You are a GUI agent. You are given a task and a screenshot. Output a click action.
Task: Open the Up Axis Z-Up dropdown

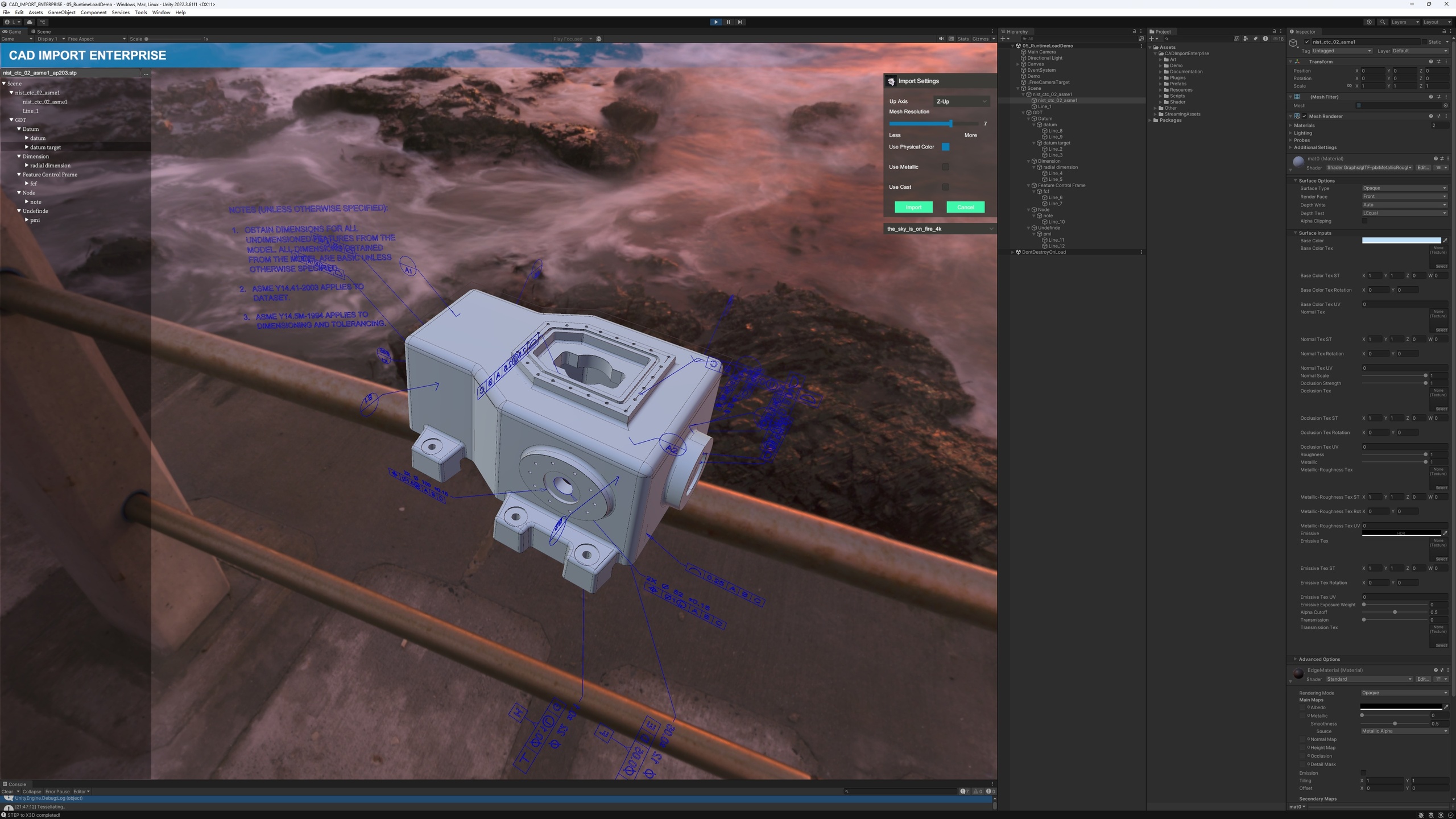961,101
